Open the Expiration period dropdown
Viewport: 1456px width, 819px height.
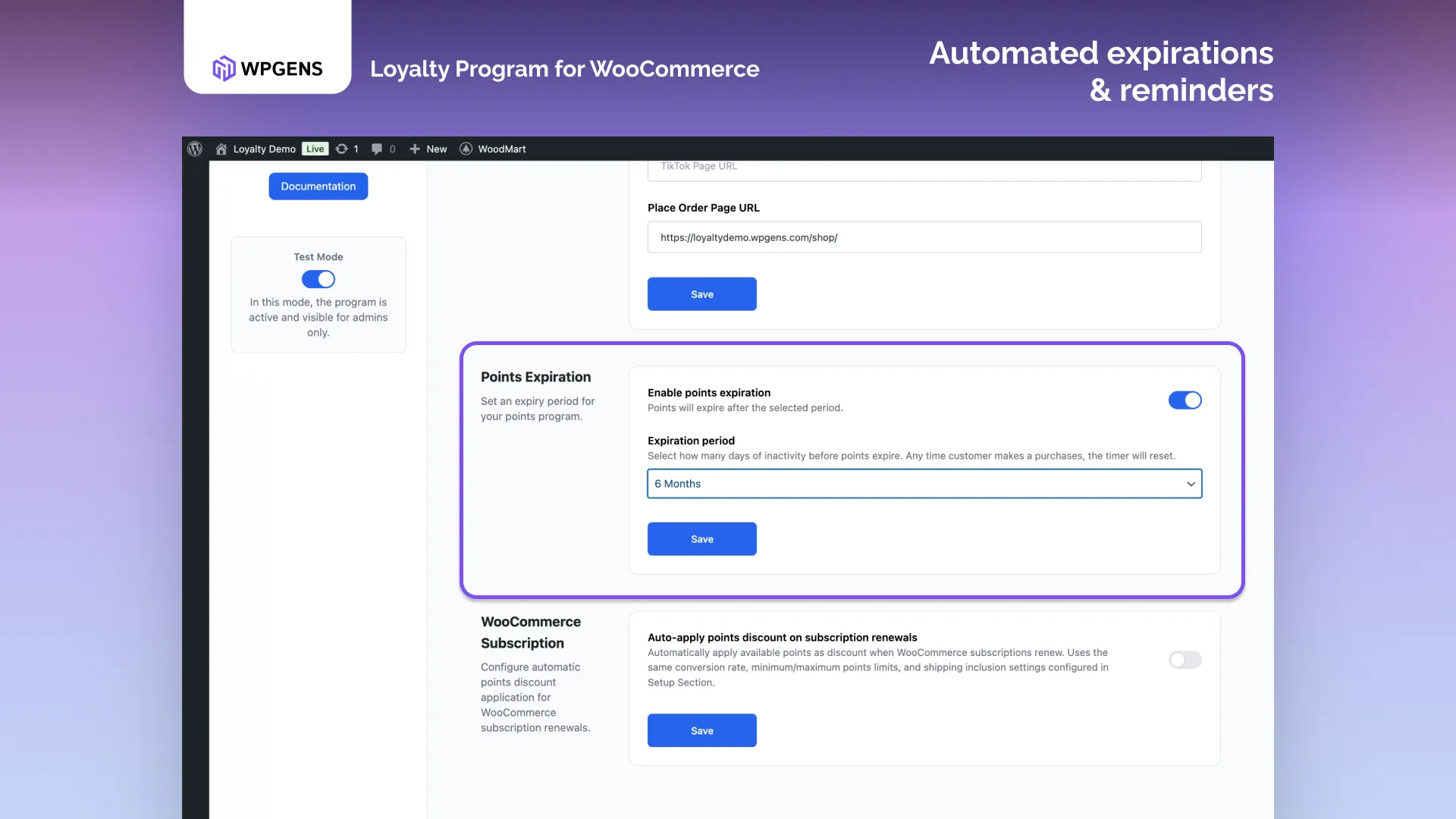924,484
